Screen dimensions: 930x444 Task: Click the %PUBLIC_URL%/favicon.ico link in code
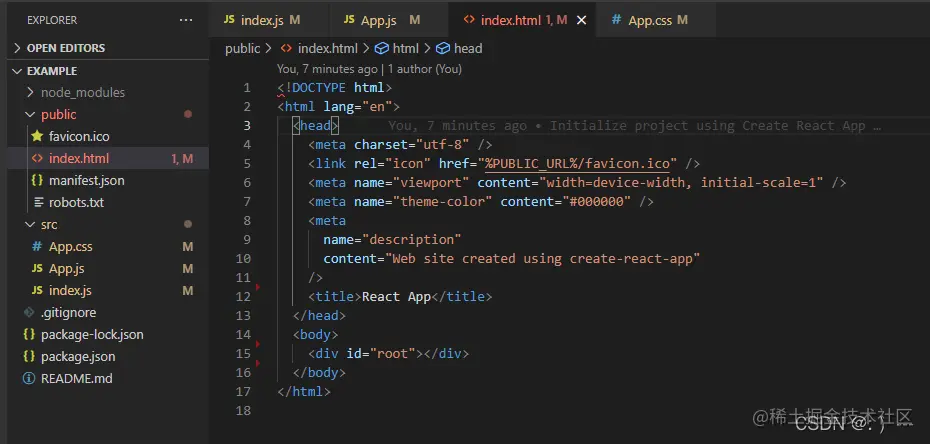pyautogui.click(x=577, y=164)
